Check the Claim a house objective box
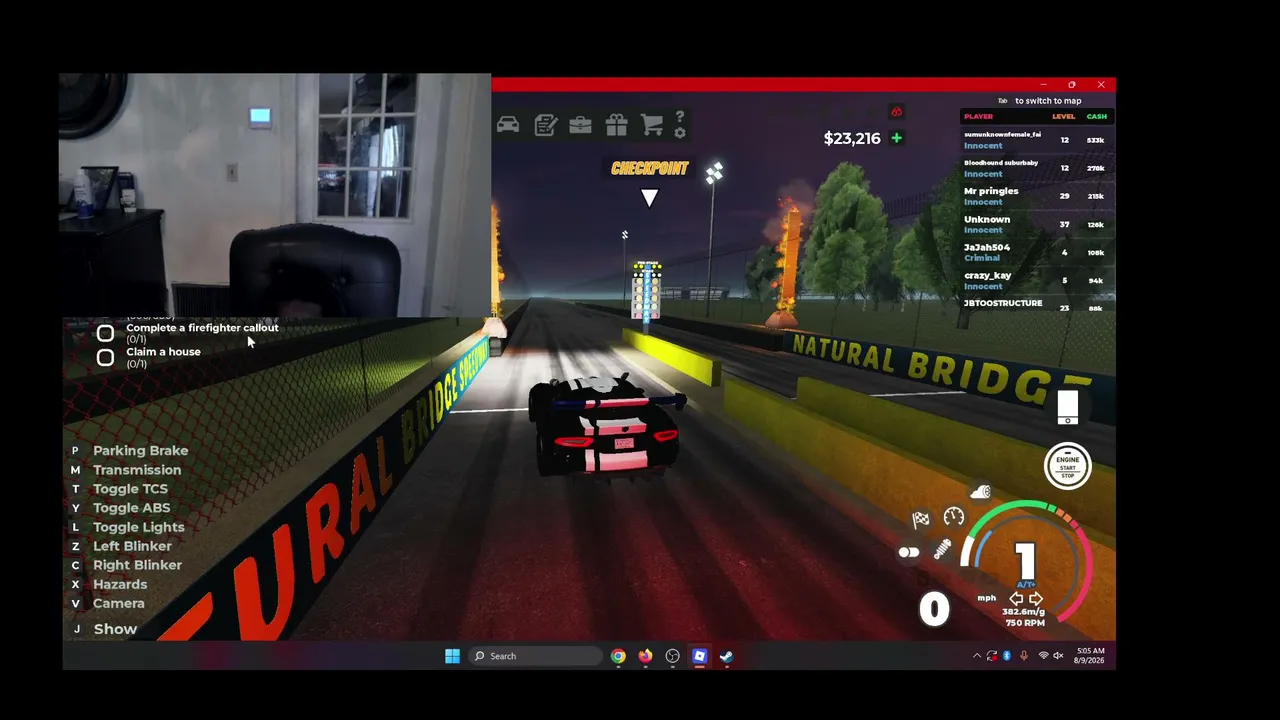The width and height of the screenshot is (1280, 720). [x=105, y=357]
